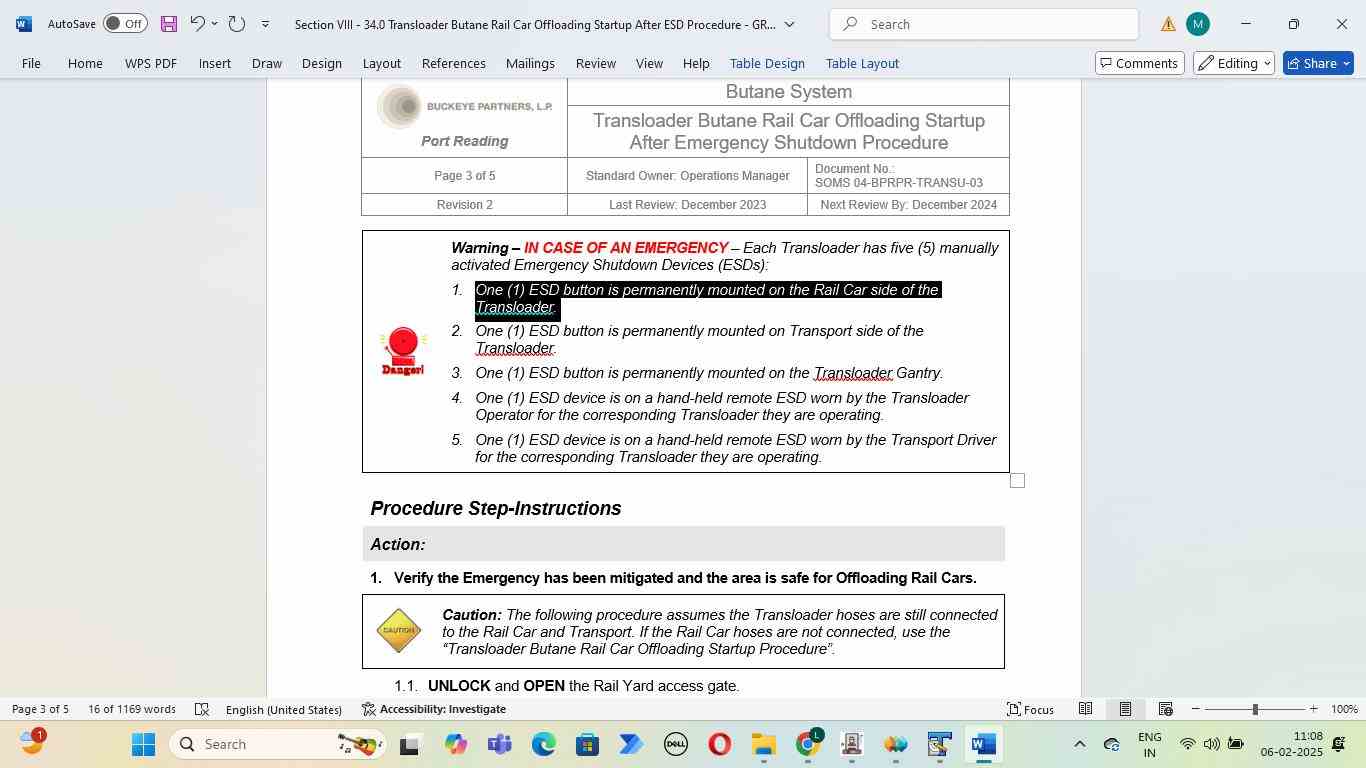
Task: Switch to the Insert tab
Action: coord(214,63)
